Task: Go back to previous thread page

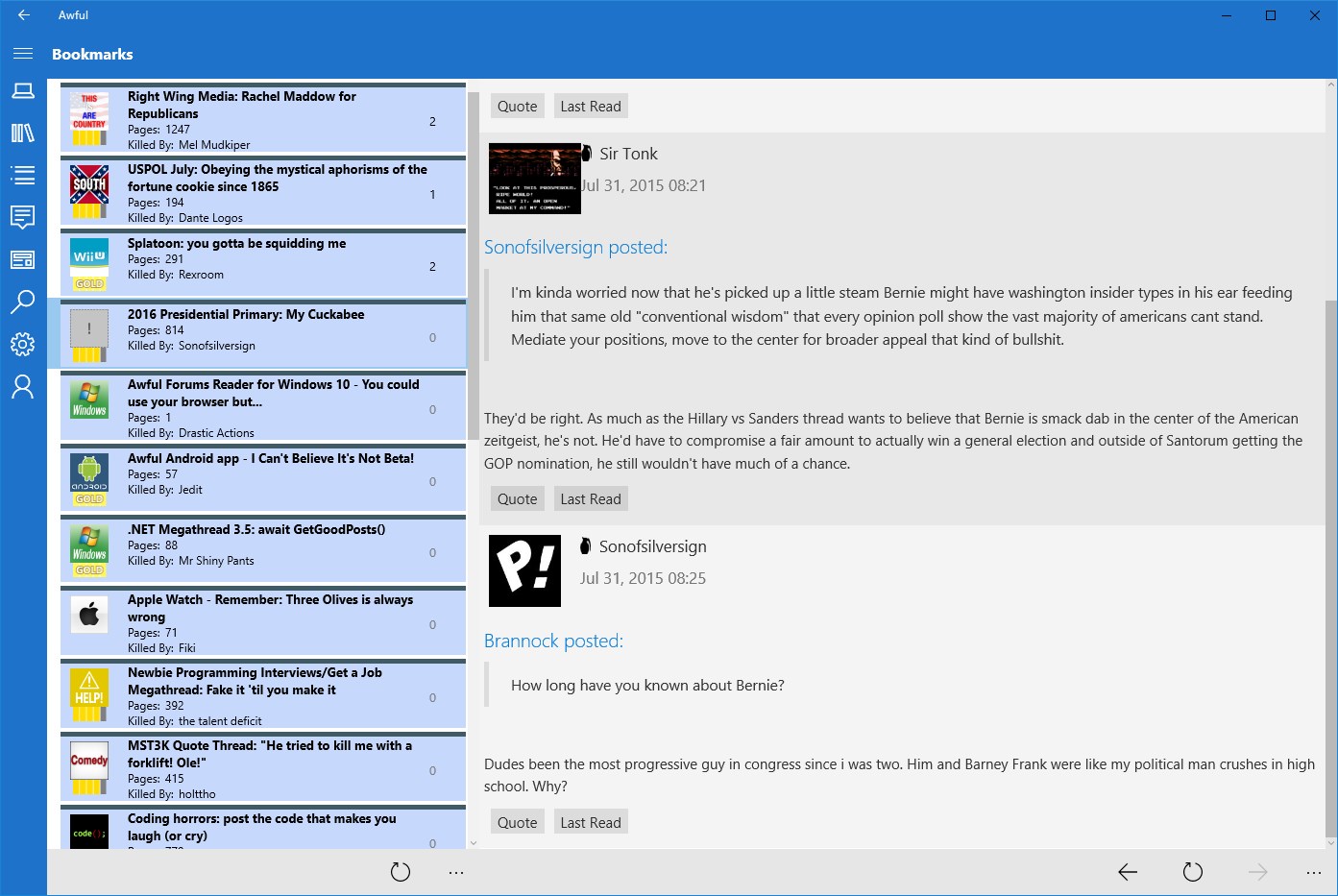Action: (1128, 872)
